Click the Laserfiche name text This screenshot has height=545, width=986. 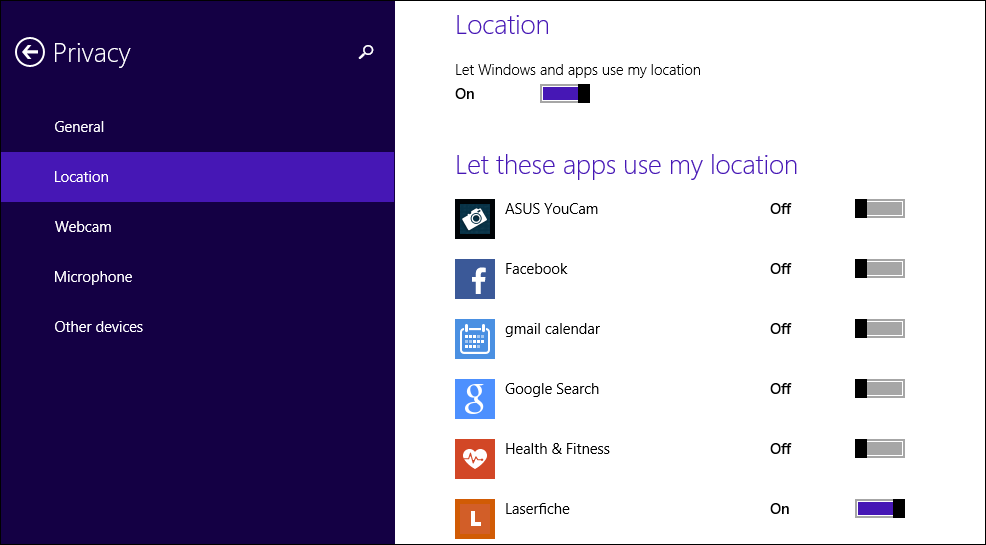pos(537,509)
